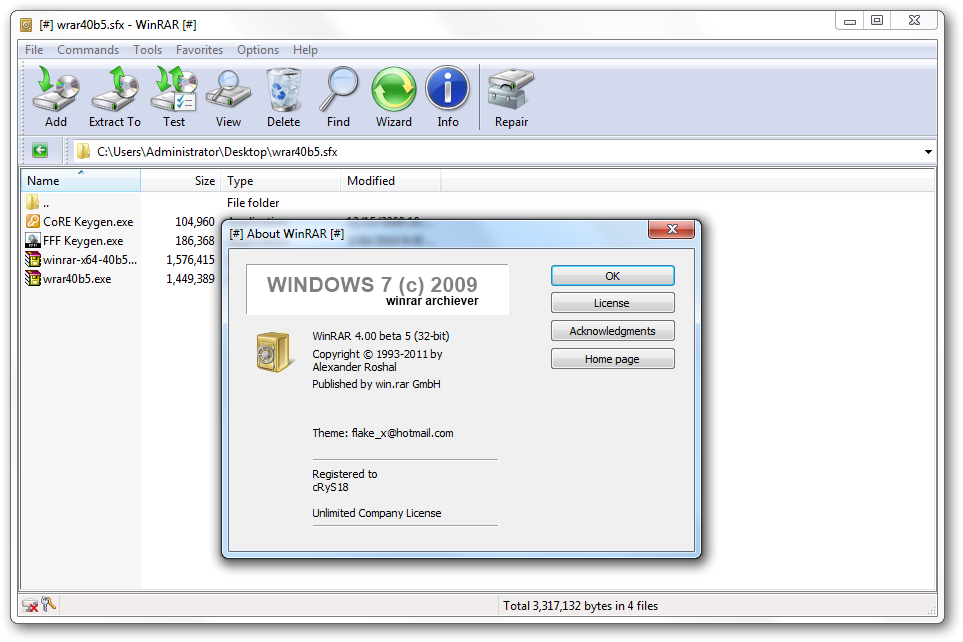Viewport: 963px width, 642px height.
Task: Click the Acknowledgments button
Action: [612, 331]
